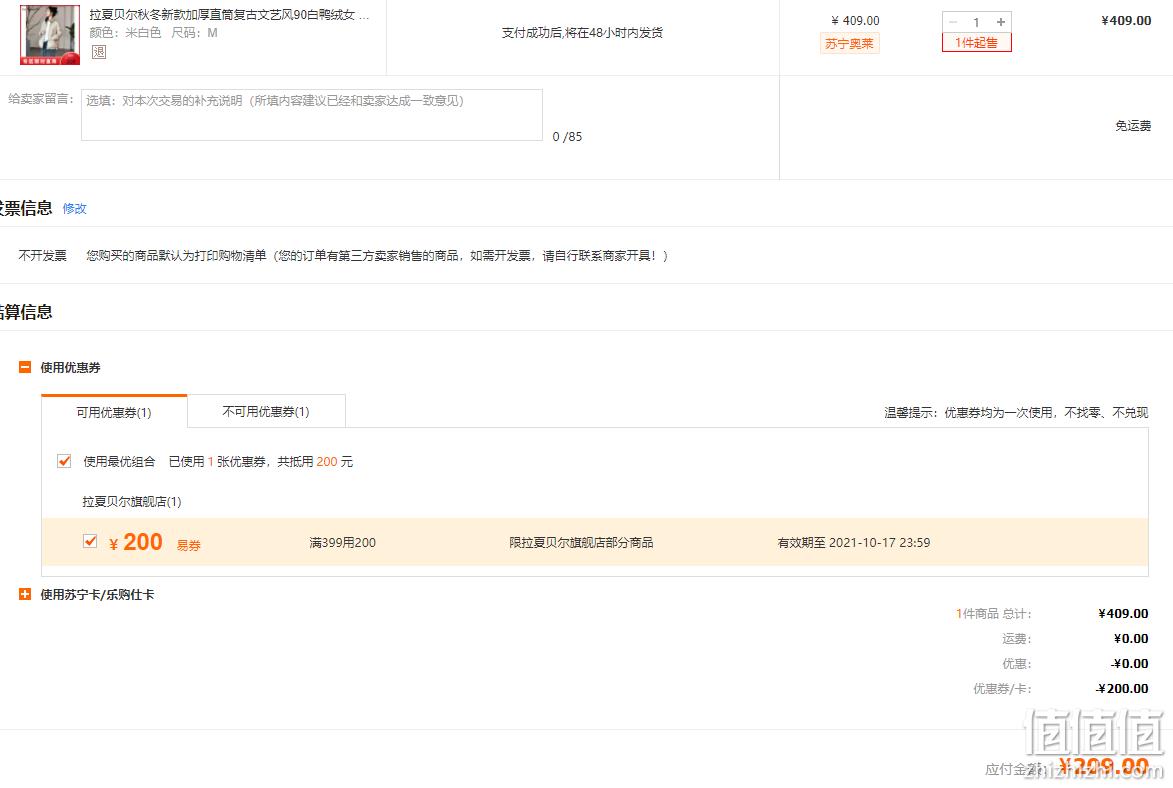Open the product title link for the down jacket
The image size is (1173, 788).
(x=229, y=14)
